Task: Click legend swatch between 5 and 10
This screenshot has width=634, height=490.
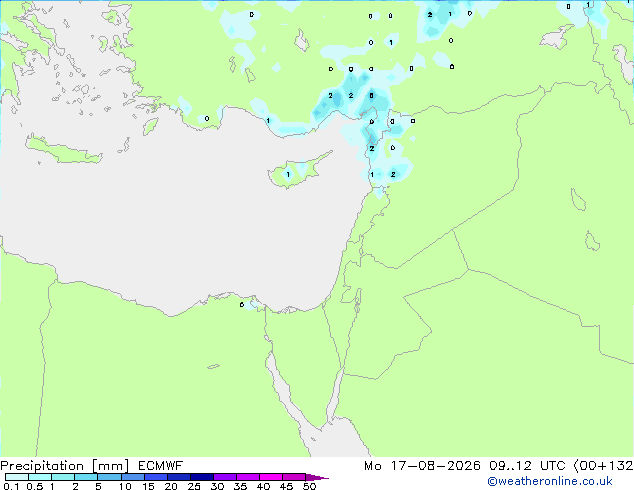Action: [109, 477]
